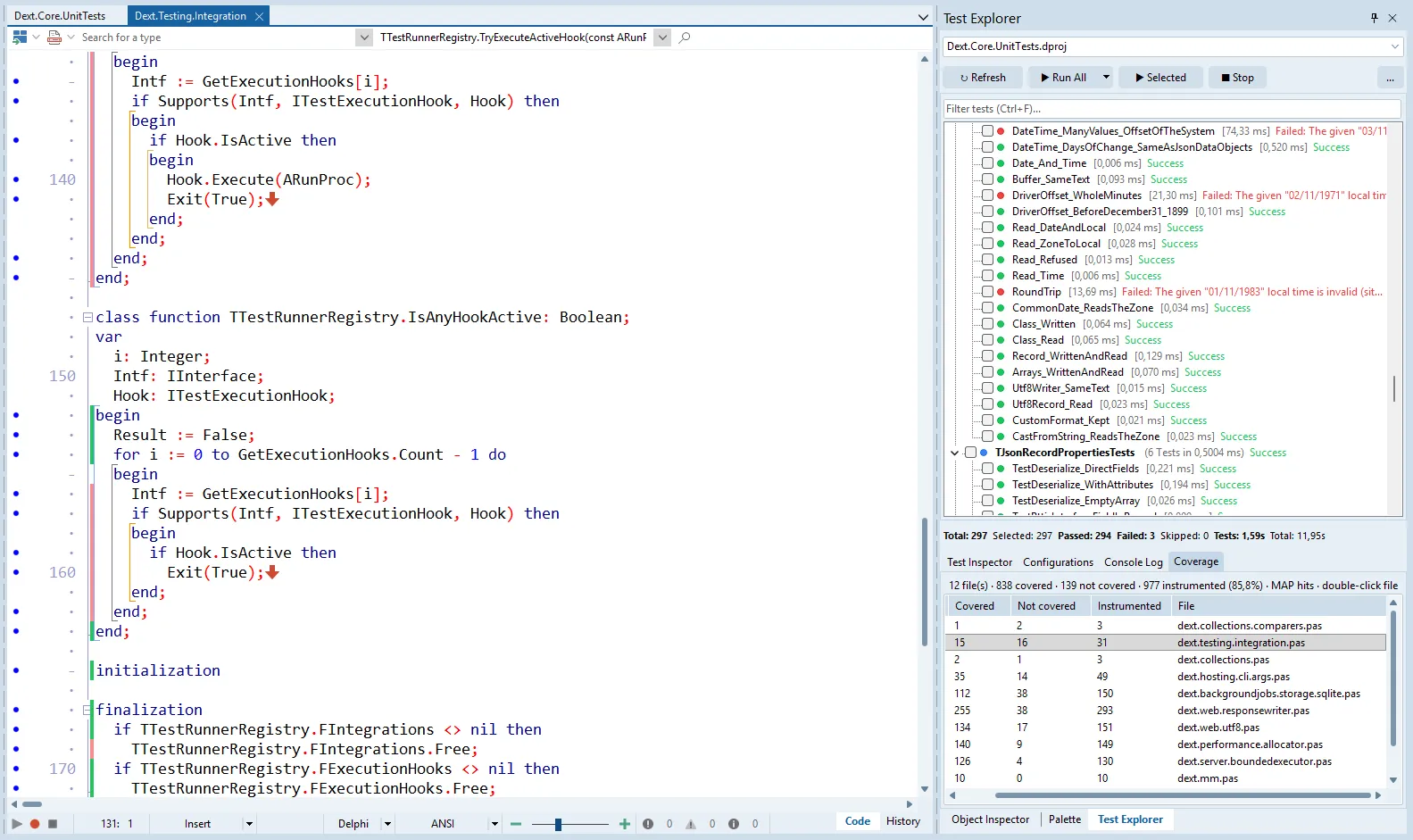This screenshot has width=1413, height=840.
Task: Tick the Class_Written test checkbox
Action: tap(987, 324)
